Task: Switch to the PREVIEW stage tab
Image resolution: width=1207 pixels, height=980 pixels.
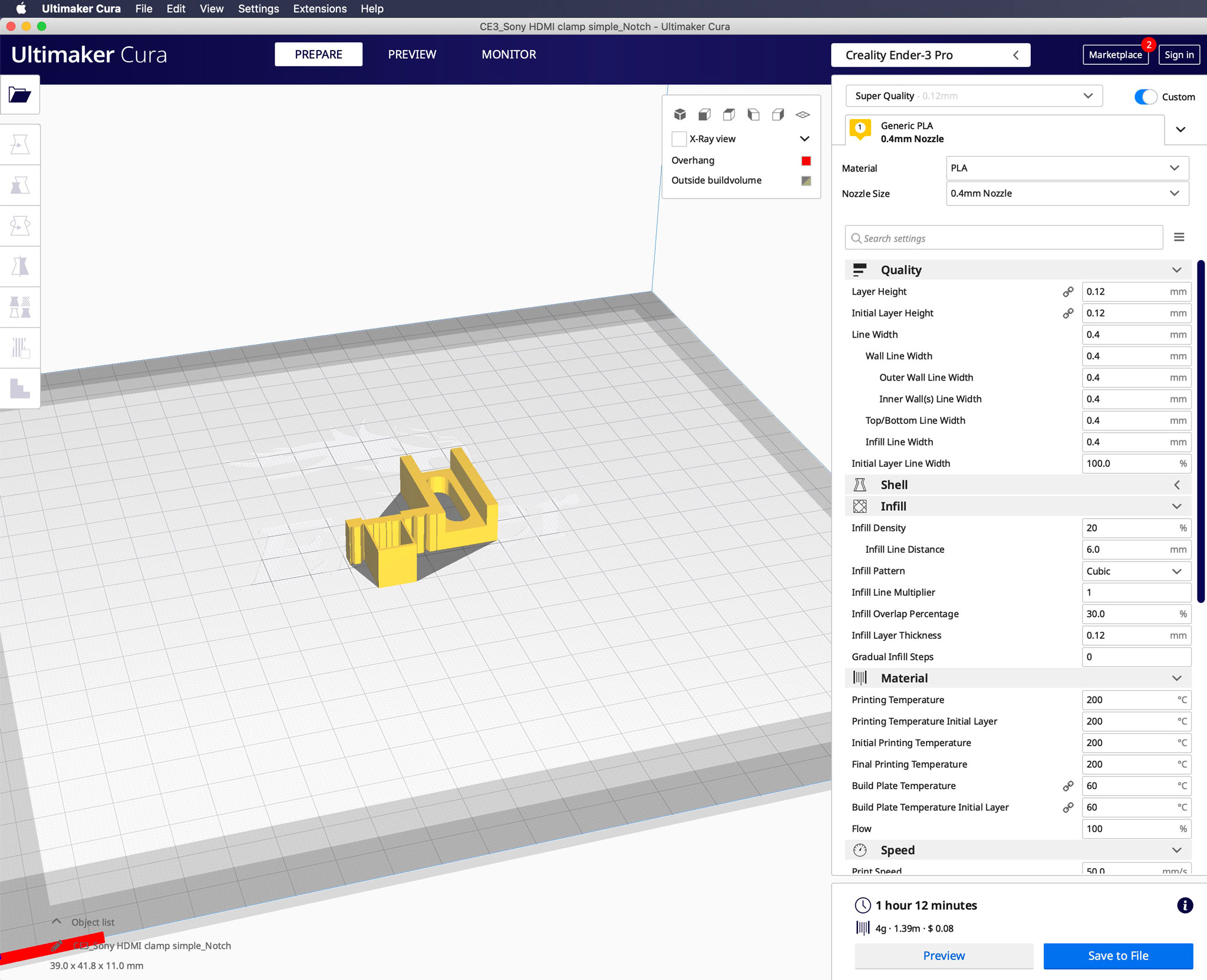Action: (412, 54)
